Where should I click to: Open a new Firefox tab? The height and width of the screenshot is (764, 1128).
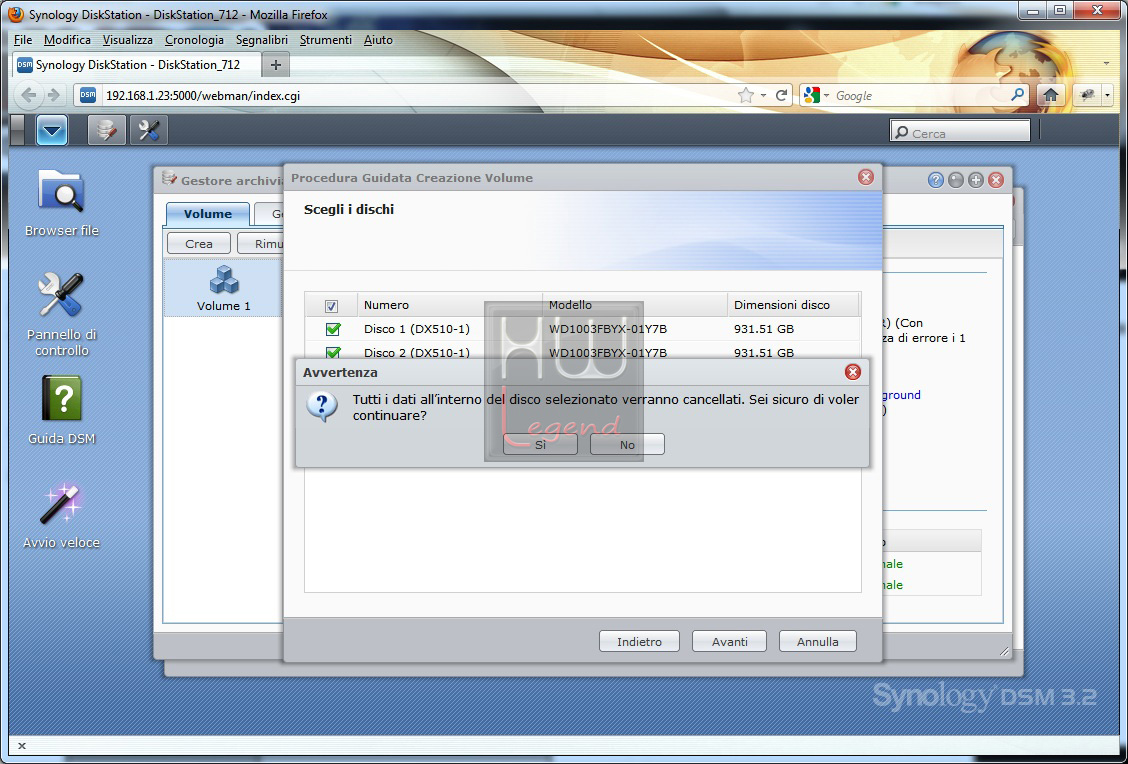(276, 65)
